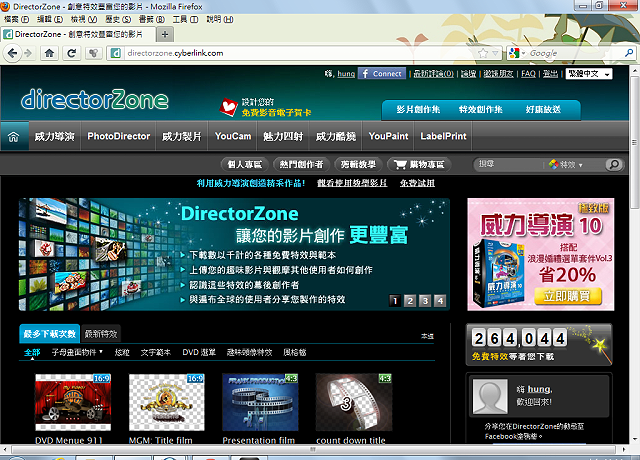Click the directorZone logo
Screen dimensions: 640x460
95,99
